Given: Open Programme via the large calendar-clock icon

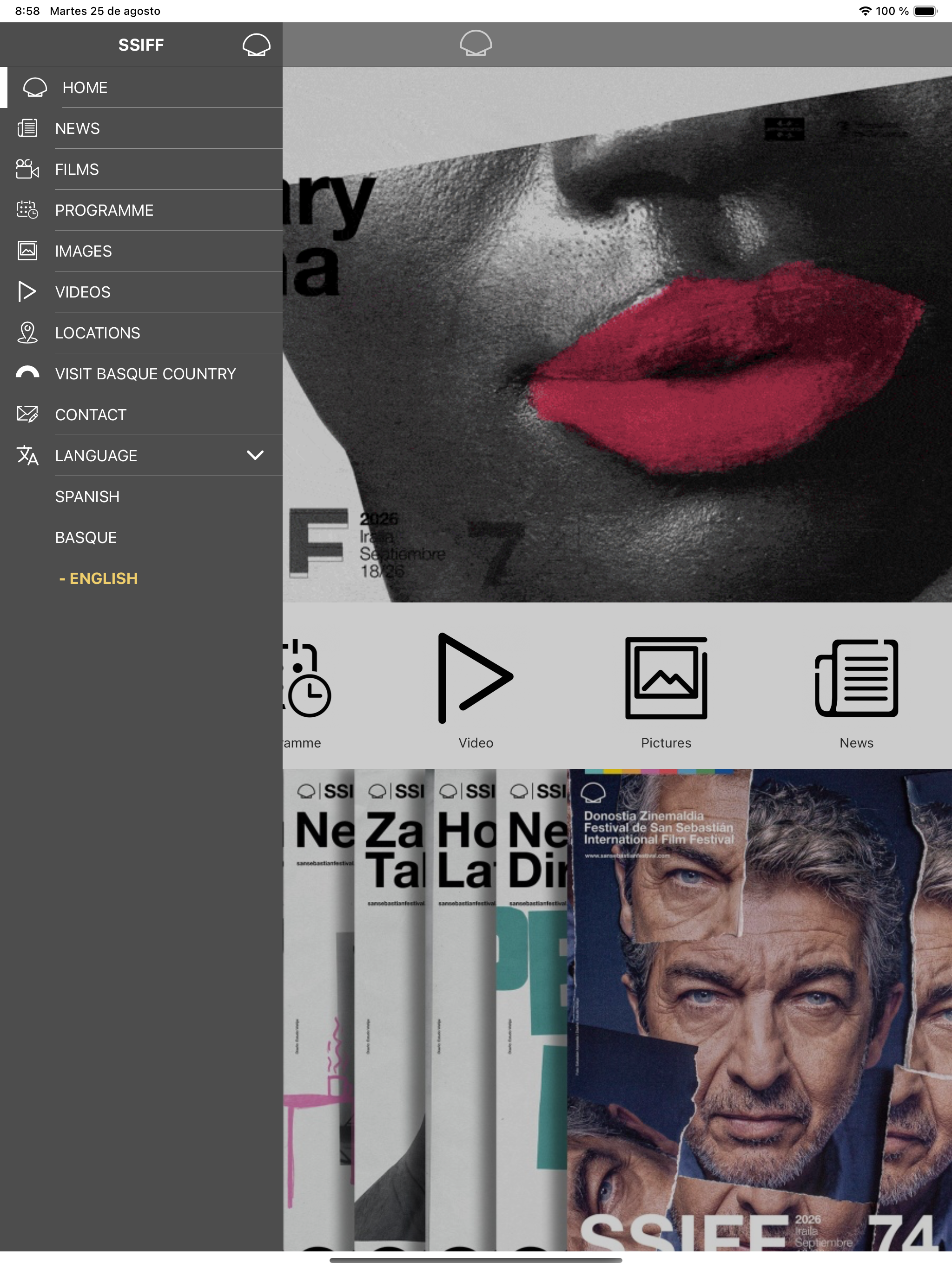Looking at the screenshot, I should [307, 678].
